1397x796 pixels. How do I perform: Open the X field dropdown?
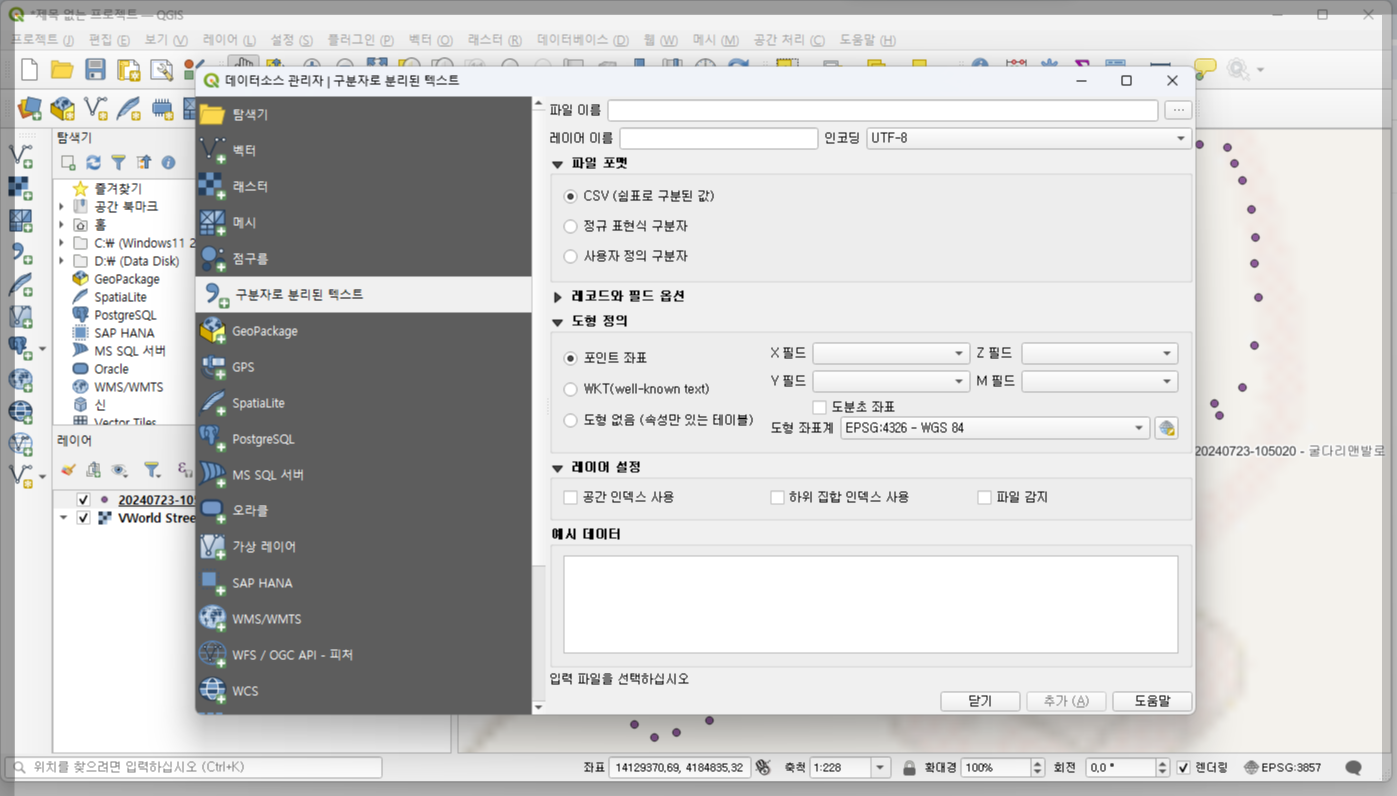[x=890, y=353]
